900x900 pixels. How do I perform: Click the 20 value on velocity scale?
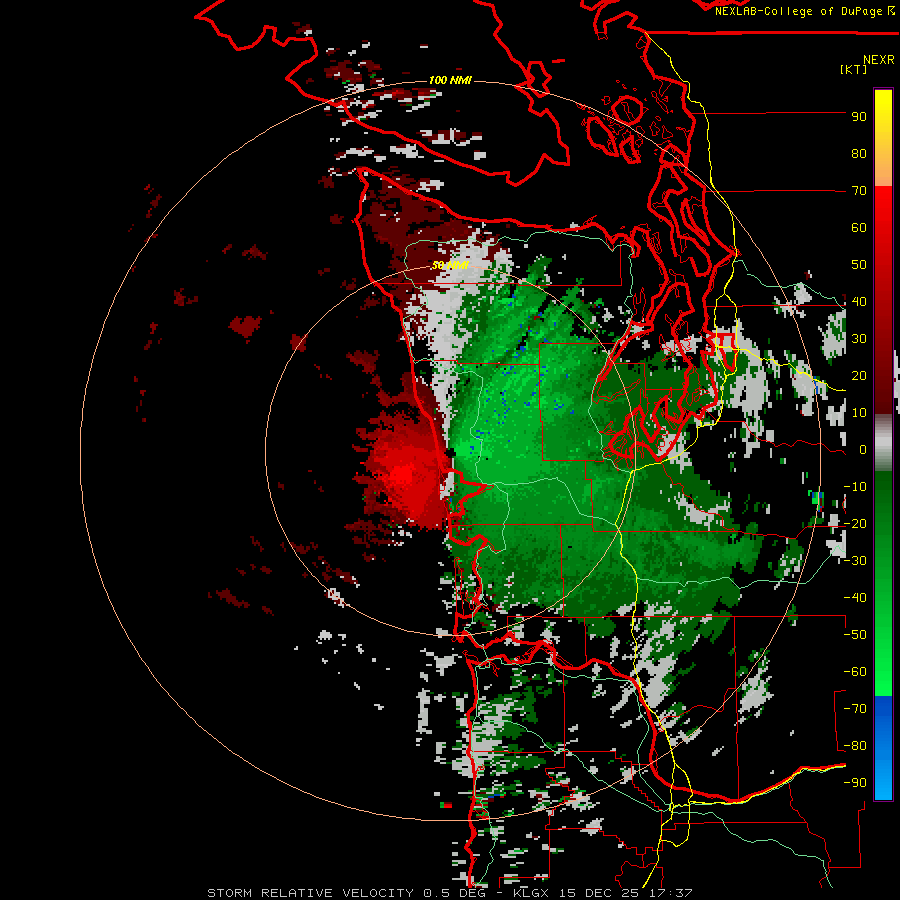pyautogui.click(x=859, y=376)
